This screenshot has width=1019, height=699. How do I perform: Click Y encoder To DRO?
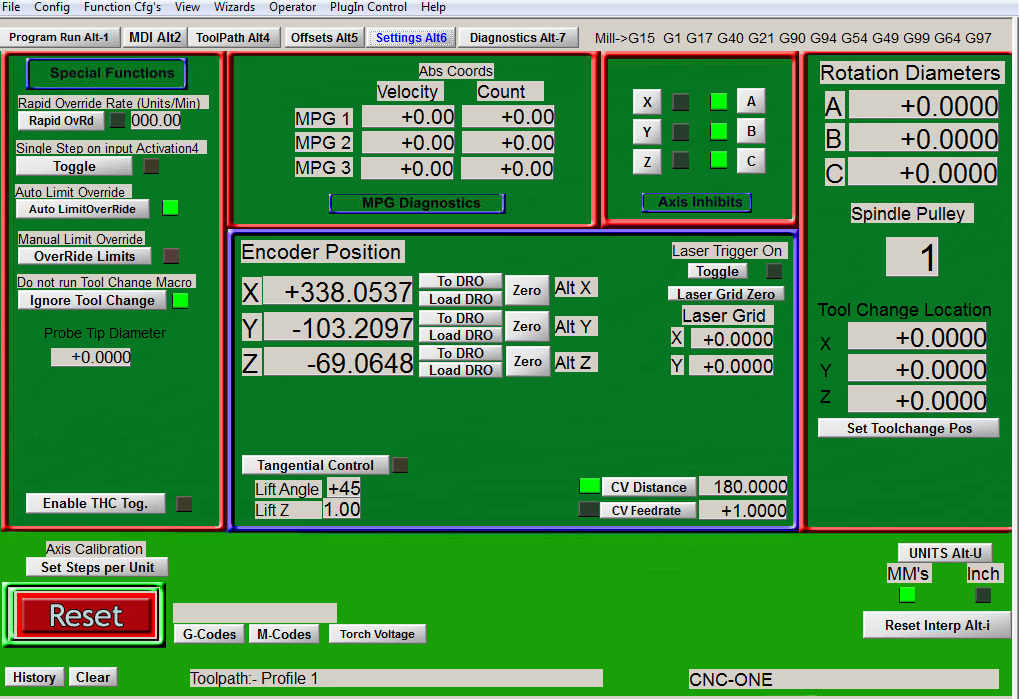(461, 318)
